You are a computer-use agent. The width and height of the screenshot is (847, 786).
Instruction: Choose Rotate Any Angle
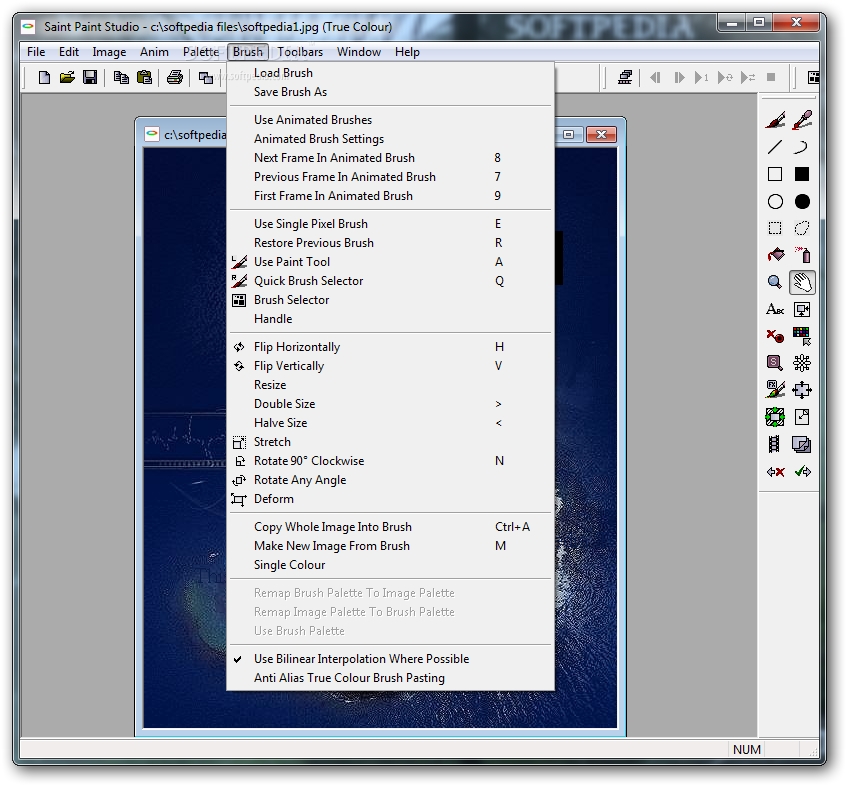coord(390,479)
